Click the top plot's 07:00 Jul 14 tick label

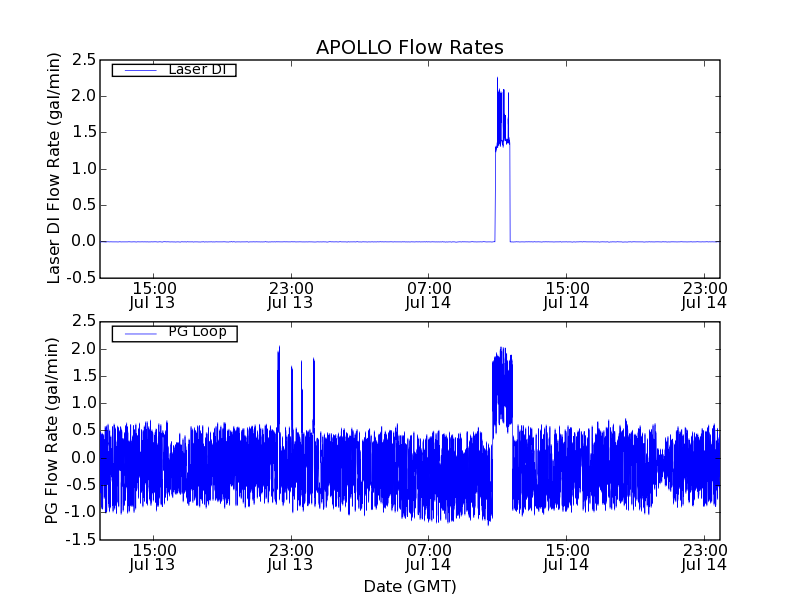[429, 295]
